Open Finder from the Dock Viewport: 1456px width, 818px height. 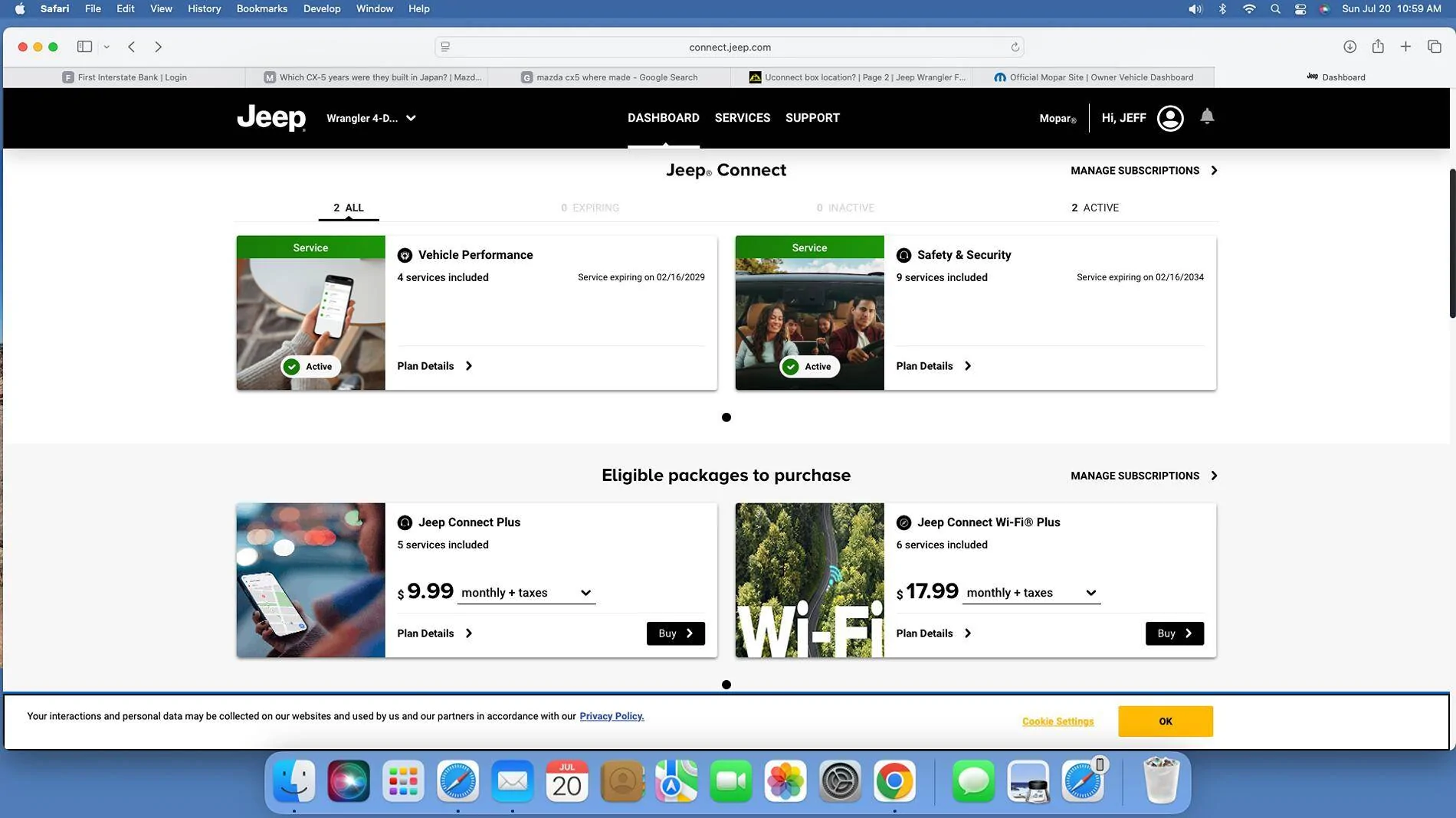tap(294, 781)
